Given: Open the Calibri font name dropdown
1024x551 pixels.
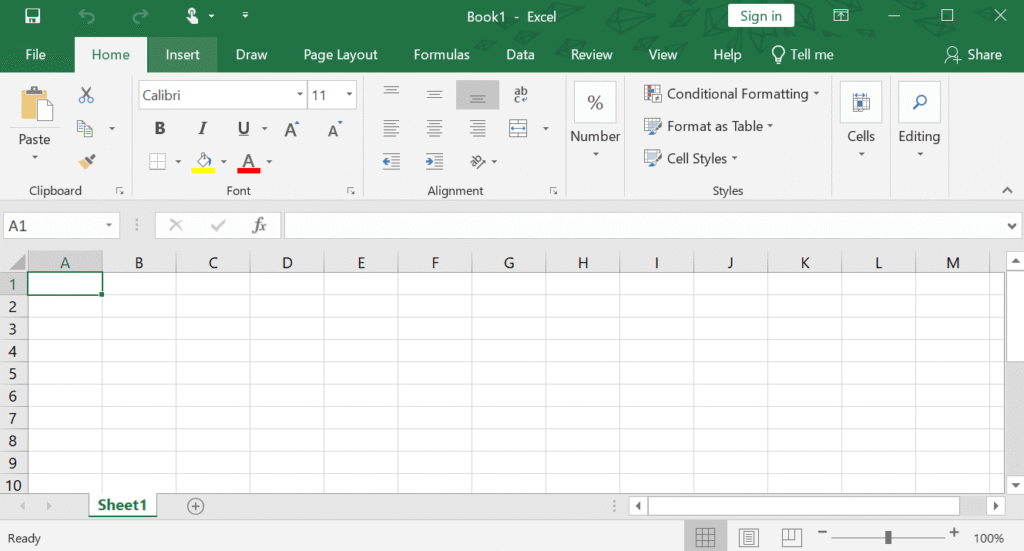Looking at the screenshot, I should point(300,96).
